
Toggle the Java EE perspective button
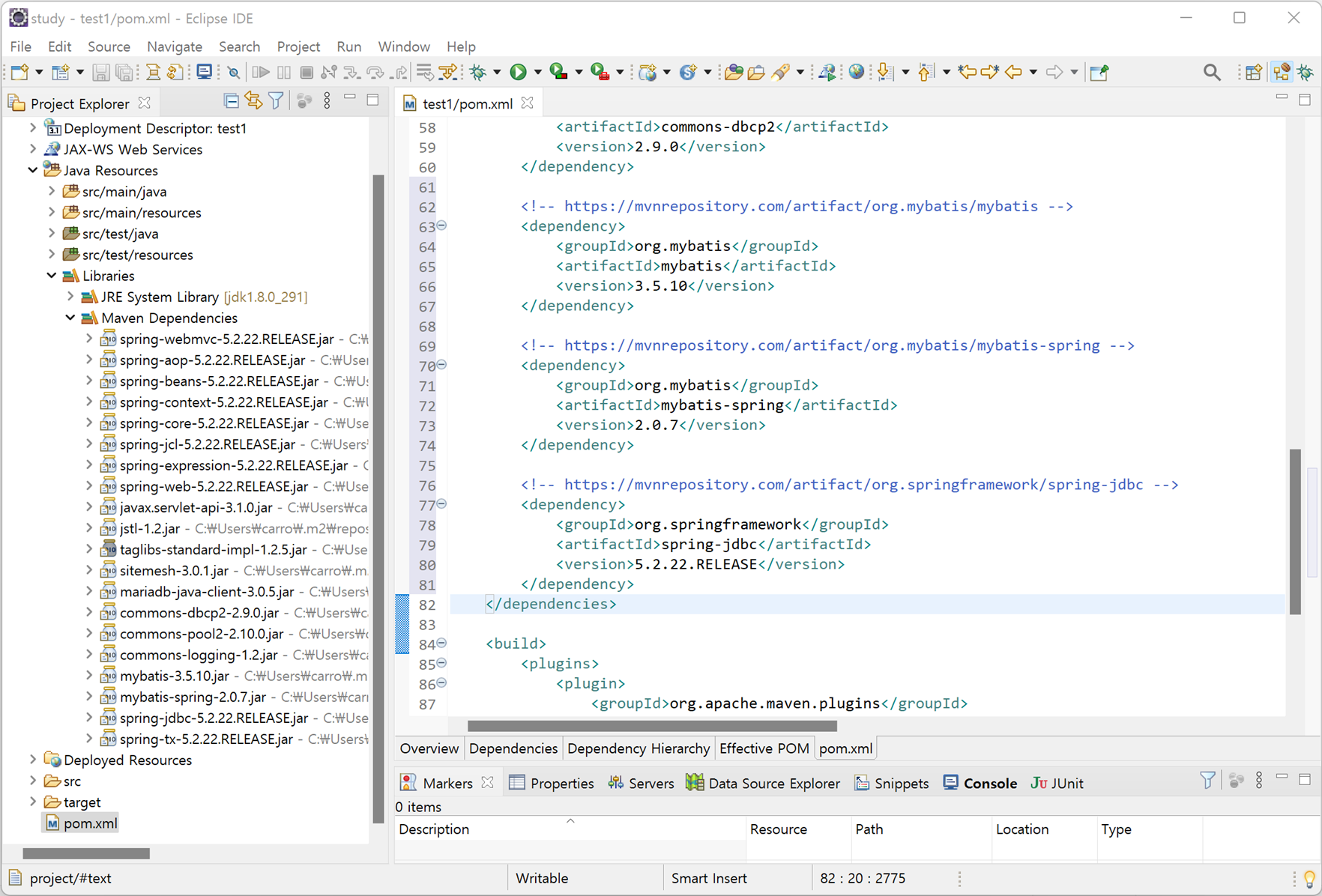[1282, 72]
